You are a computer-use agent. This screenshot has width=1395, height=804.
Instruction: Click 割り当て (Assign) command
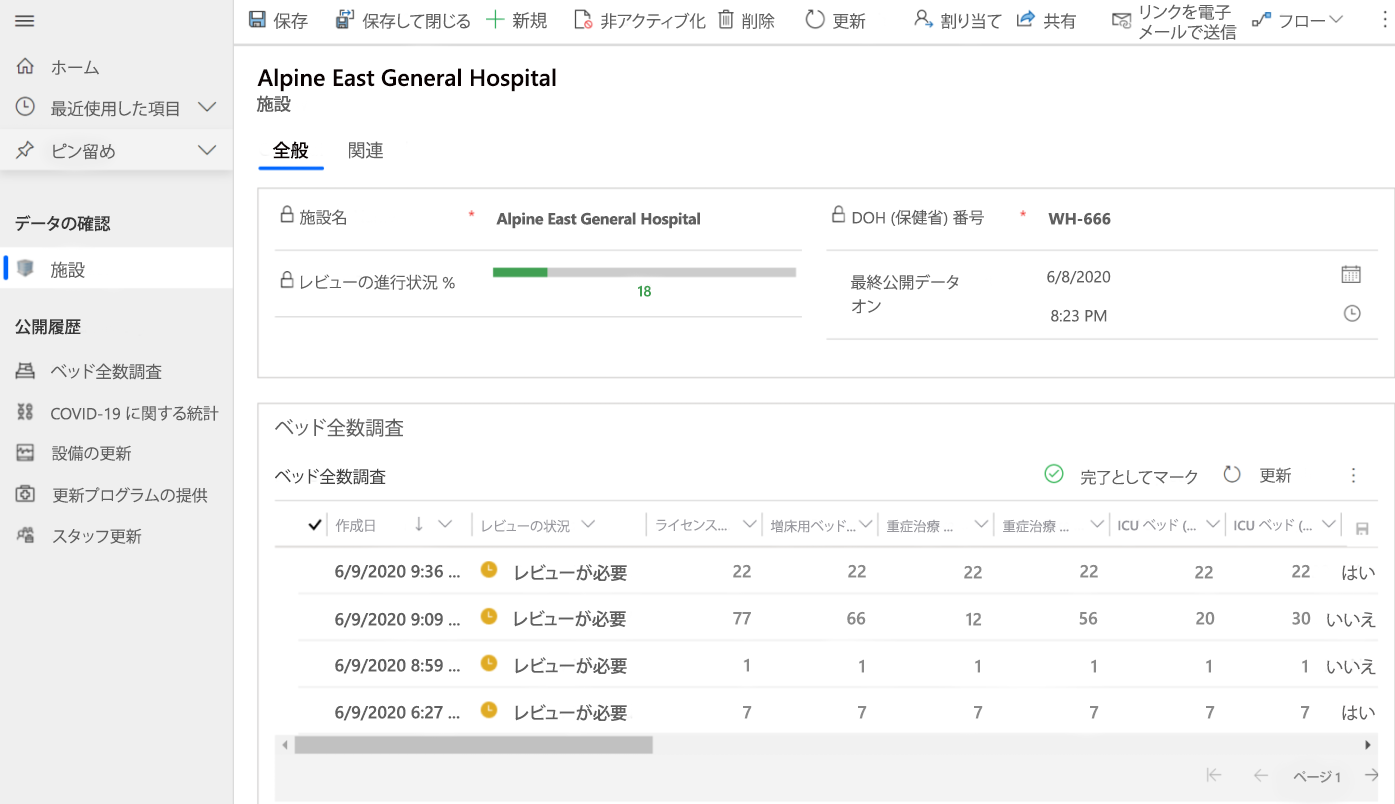pyautogui.click(x=957, y=20)
